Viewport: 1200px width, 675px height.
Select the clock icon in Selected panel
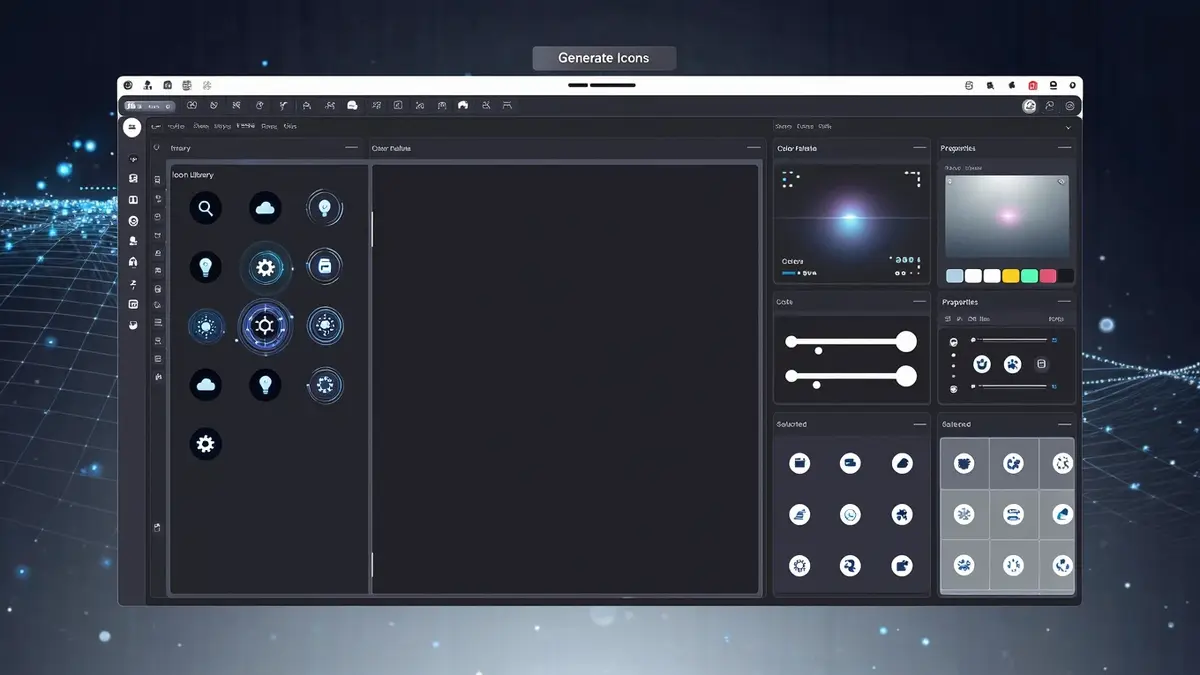coord(850,514)
